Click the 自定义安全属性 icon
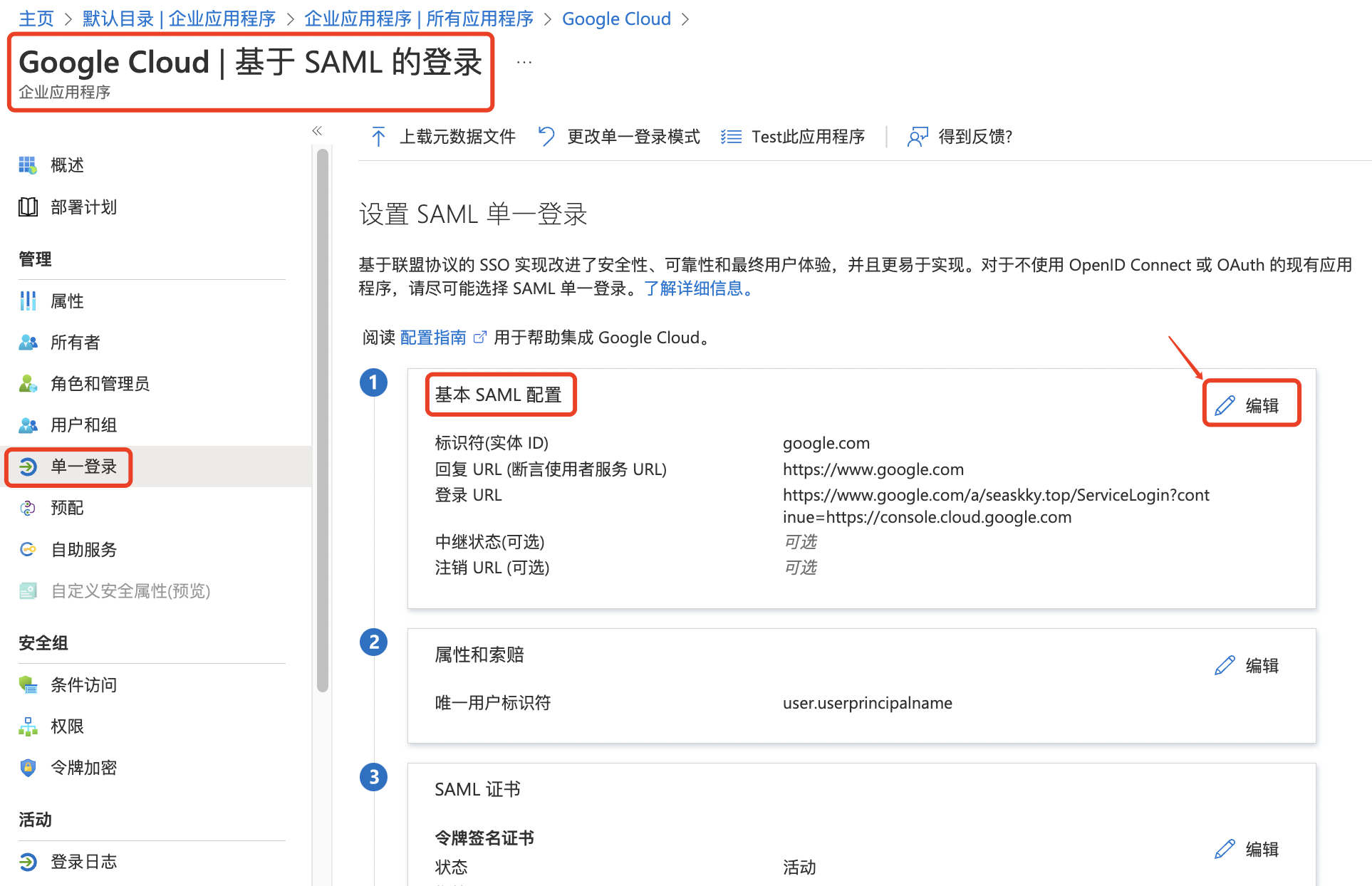 coord(28,590)
